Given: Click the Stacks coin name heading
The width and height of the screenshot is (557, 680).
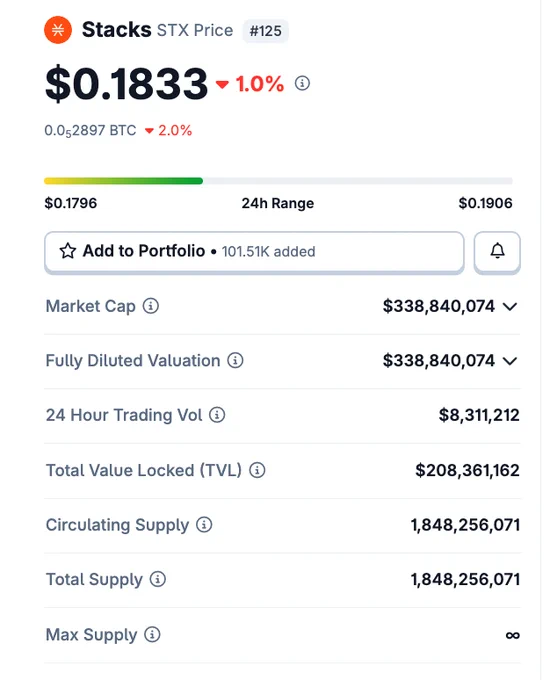Looking at the screenshot, I should point(117,29).
